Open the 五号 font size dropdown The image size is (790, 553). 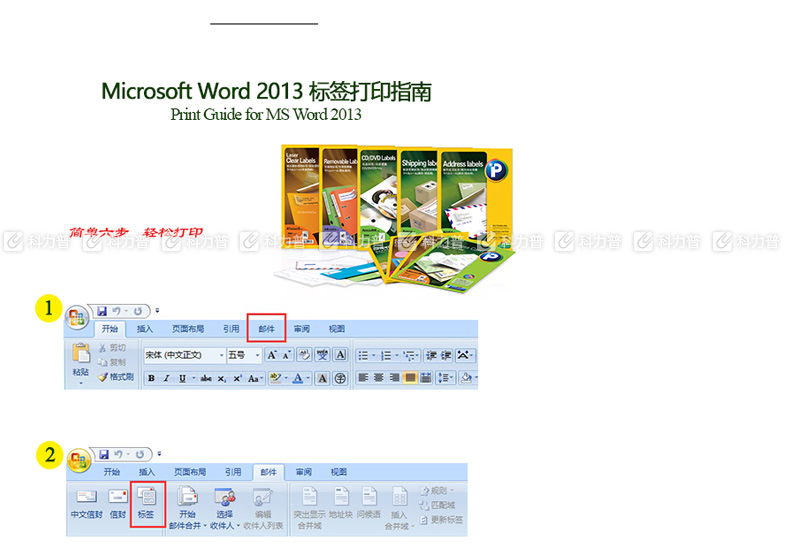[x=257, y=356]
